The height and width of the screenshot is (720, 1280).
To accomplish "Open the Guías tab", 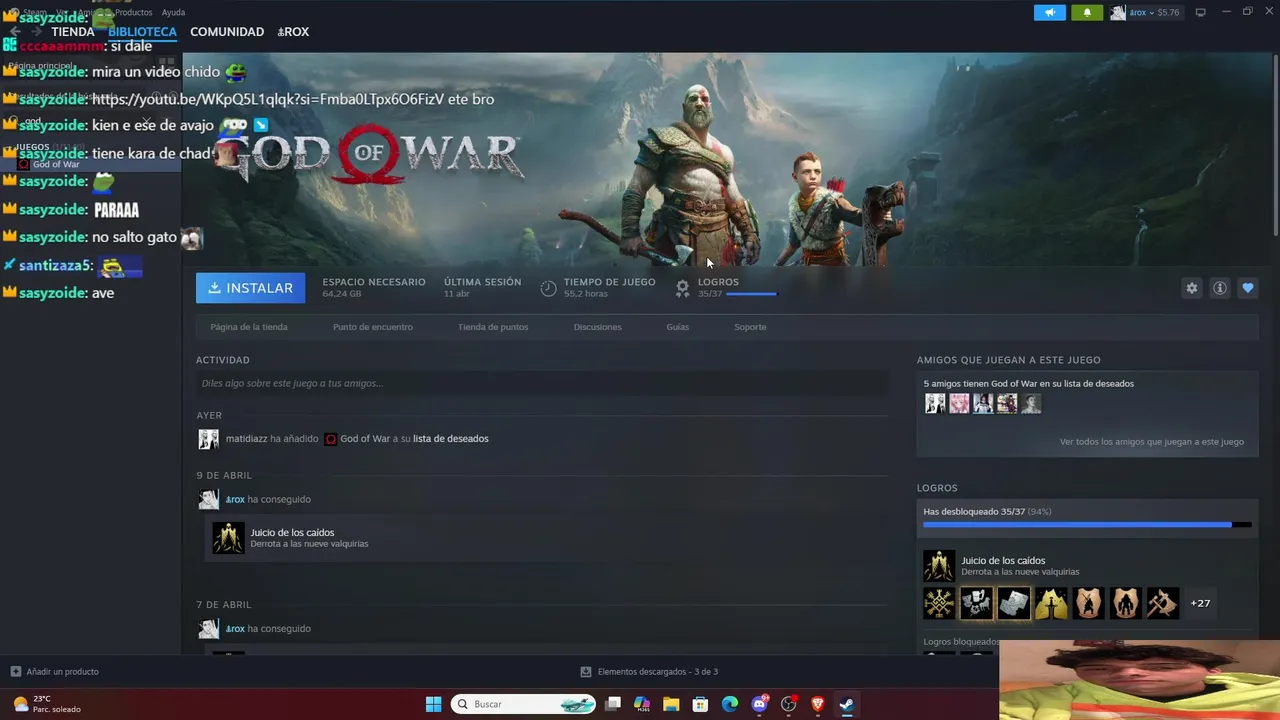I will pyautogui.click(x=677, y=327).
